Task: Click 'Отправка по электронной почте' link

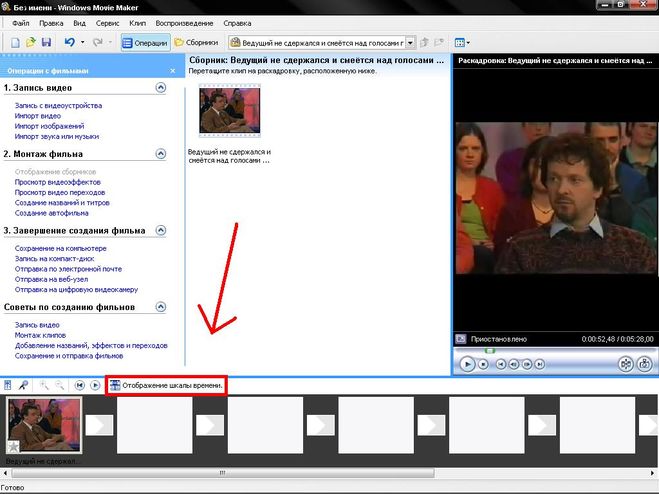Action: pos(69,269)
